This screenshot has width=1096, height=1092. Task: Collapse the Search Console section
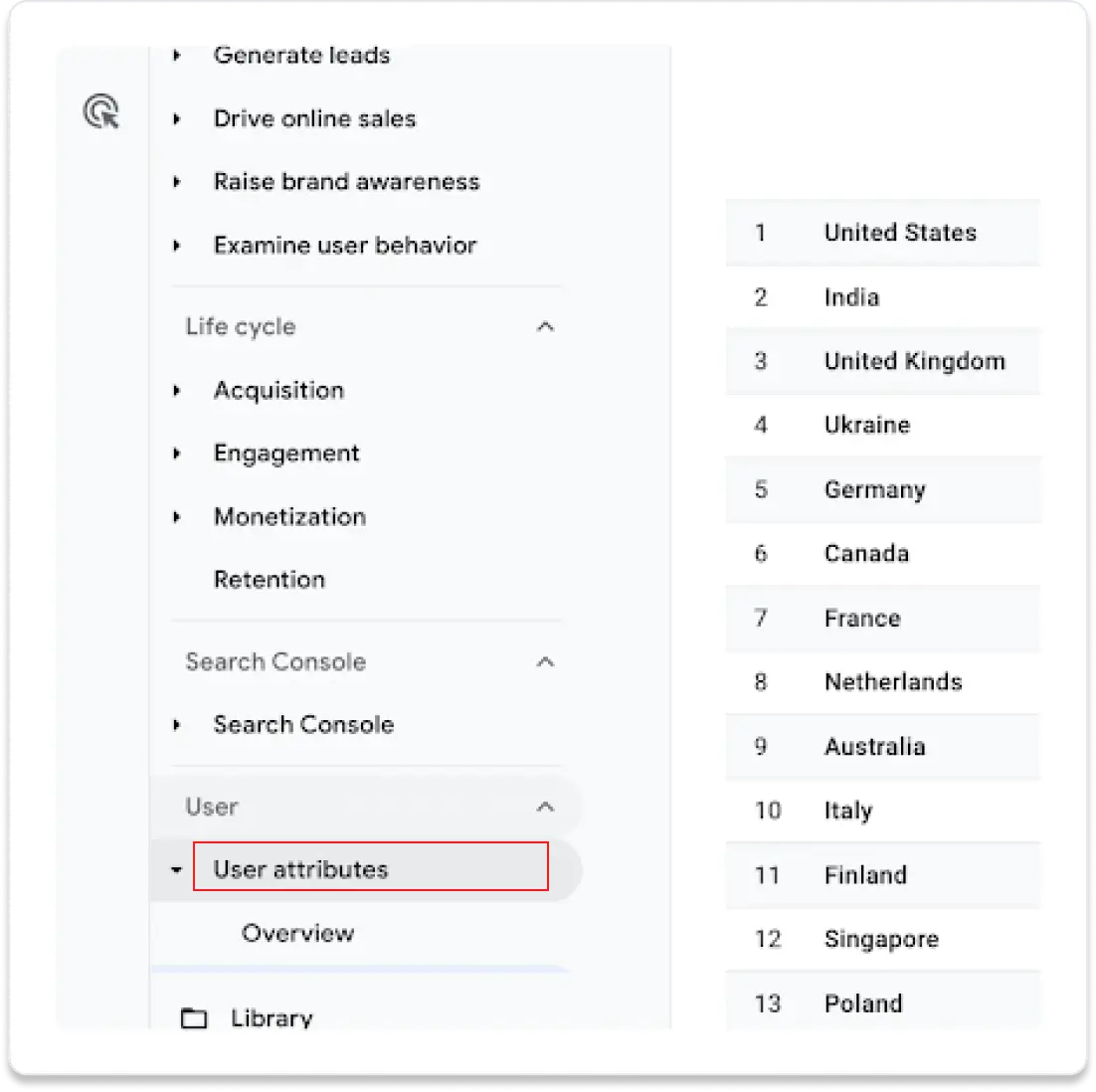[545, 660]
